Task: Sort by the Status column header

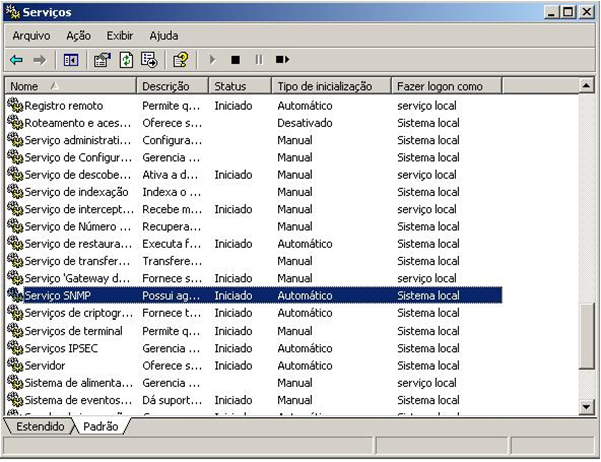Action: pyautogui.click(x=240, y=87)
